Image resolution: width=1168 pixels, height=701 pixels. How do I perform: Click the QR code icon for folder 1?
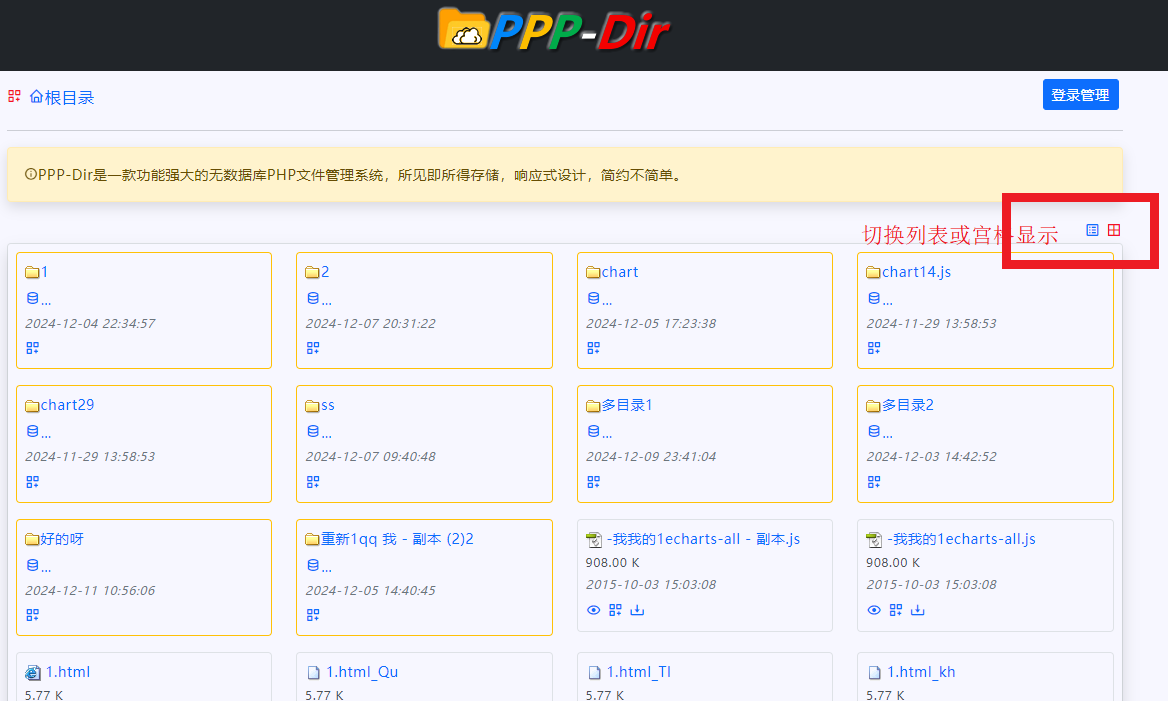coord(32,348)
